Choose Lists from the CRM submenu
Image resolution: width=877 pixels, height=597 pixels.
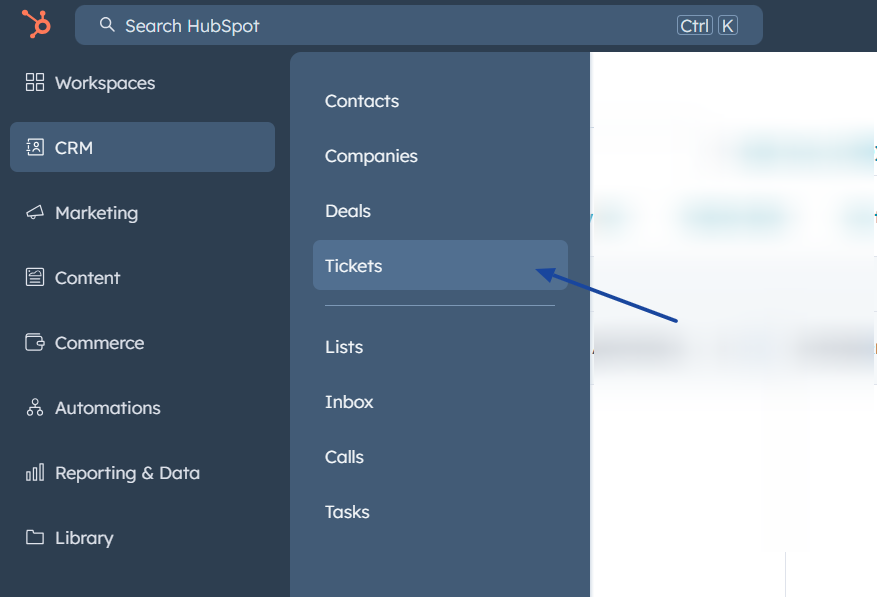(344, 347)
